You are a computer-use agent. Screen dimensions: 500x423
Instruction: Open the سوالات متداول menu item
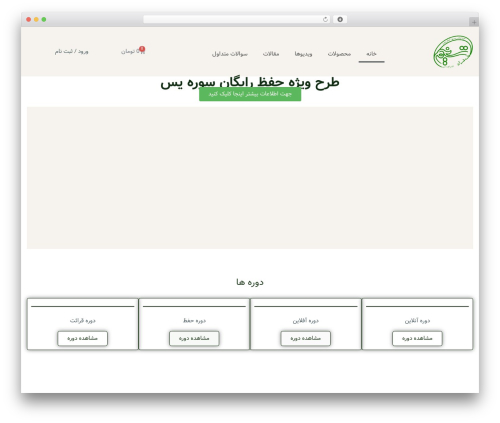[230, 54]
